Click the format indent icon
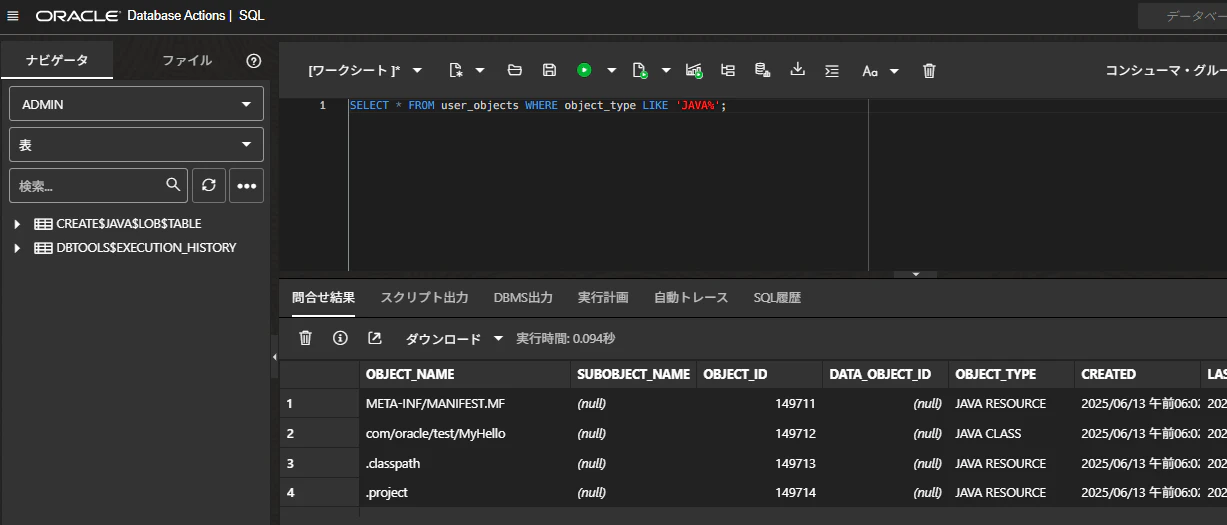The height and width of the screenshot is (525, 1227). tap(831, 70)
